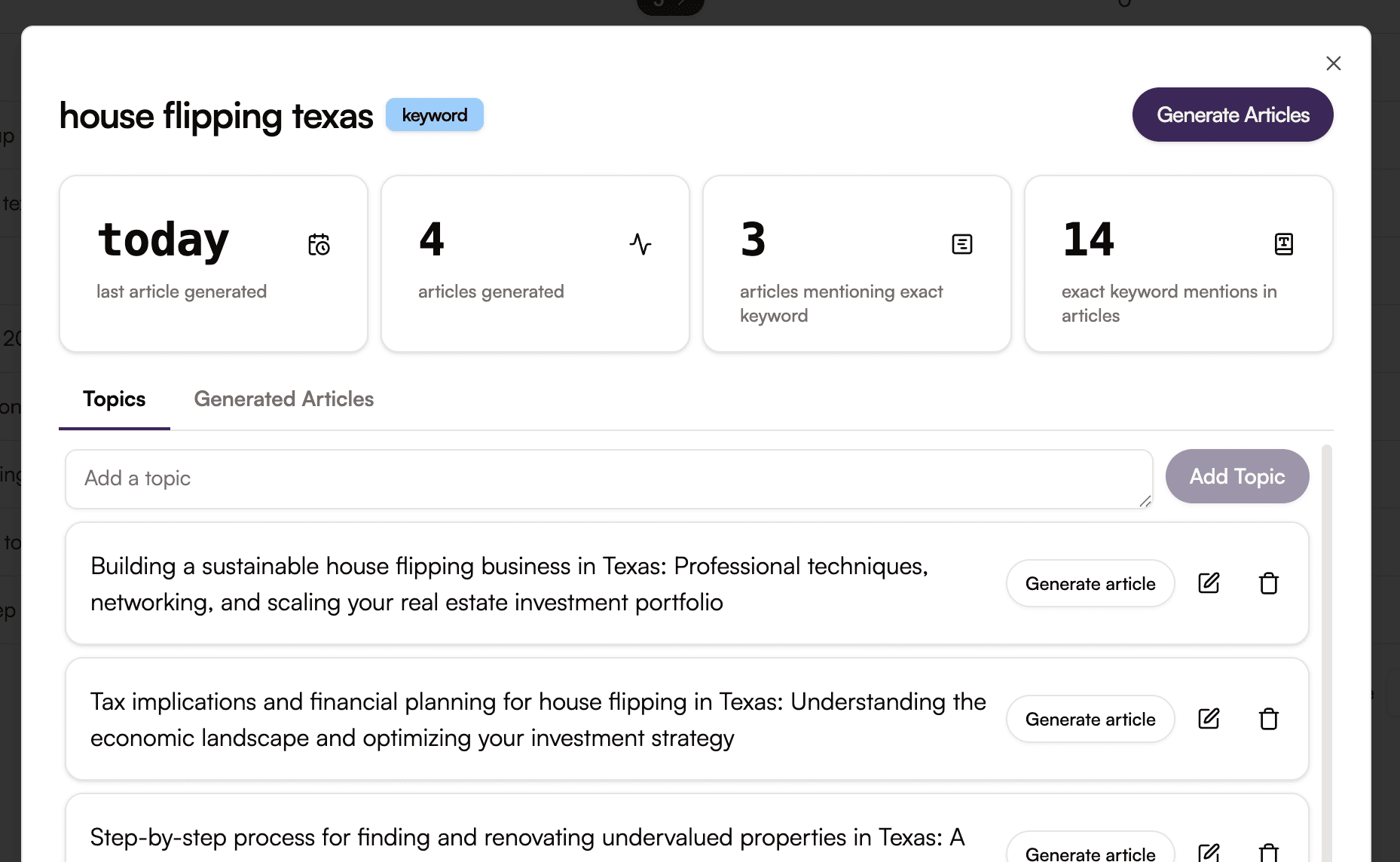Click the Generate Articles button
This screenshot has height=862, width=1400.
click(x=1233, y=115)
